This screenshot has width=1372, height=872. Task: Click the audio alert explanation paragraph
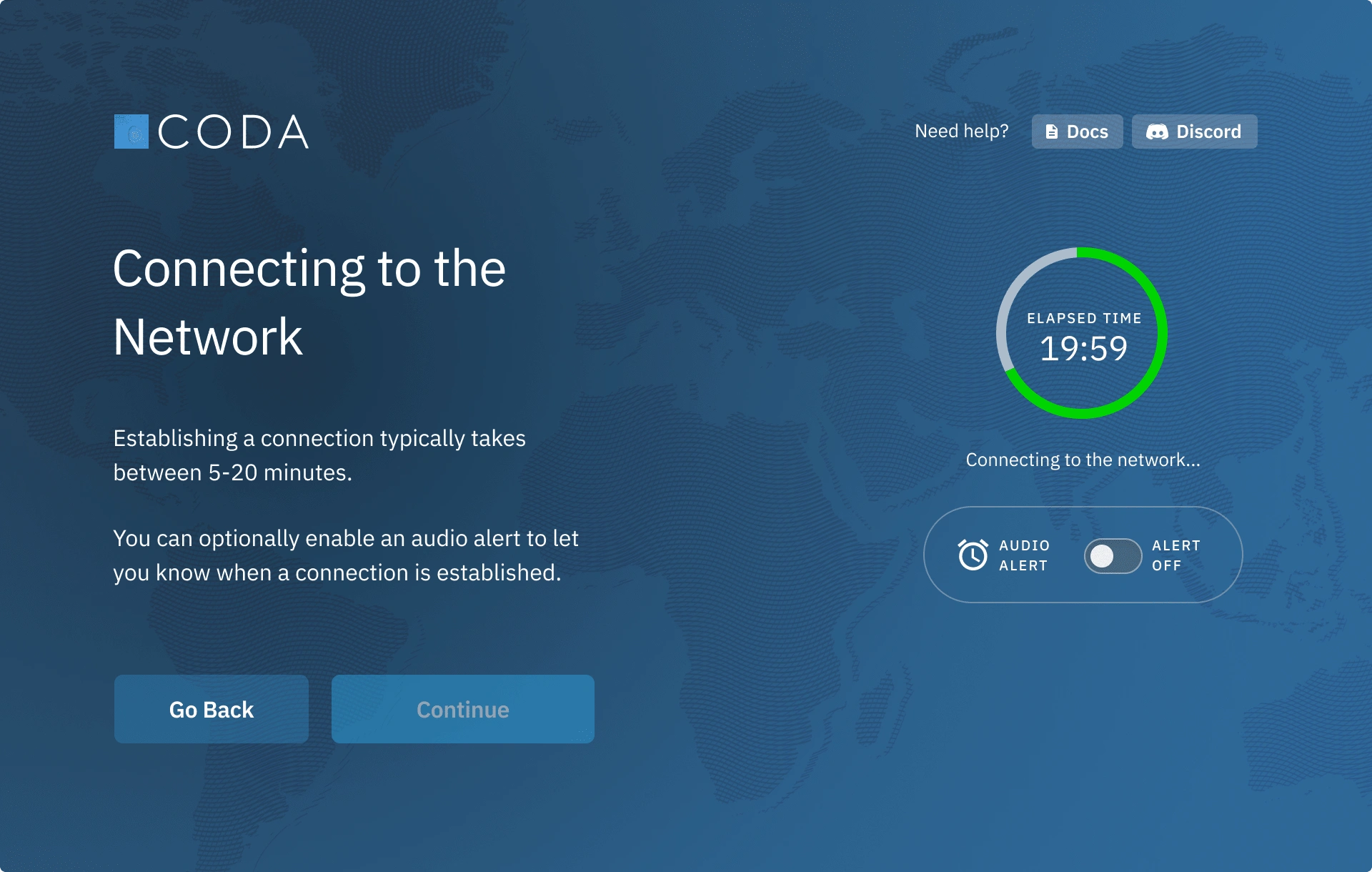pyautogui.click(x=345, y=555)
